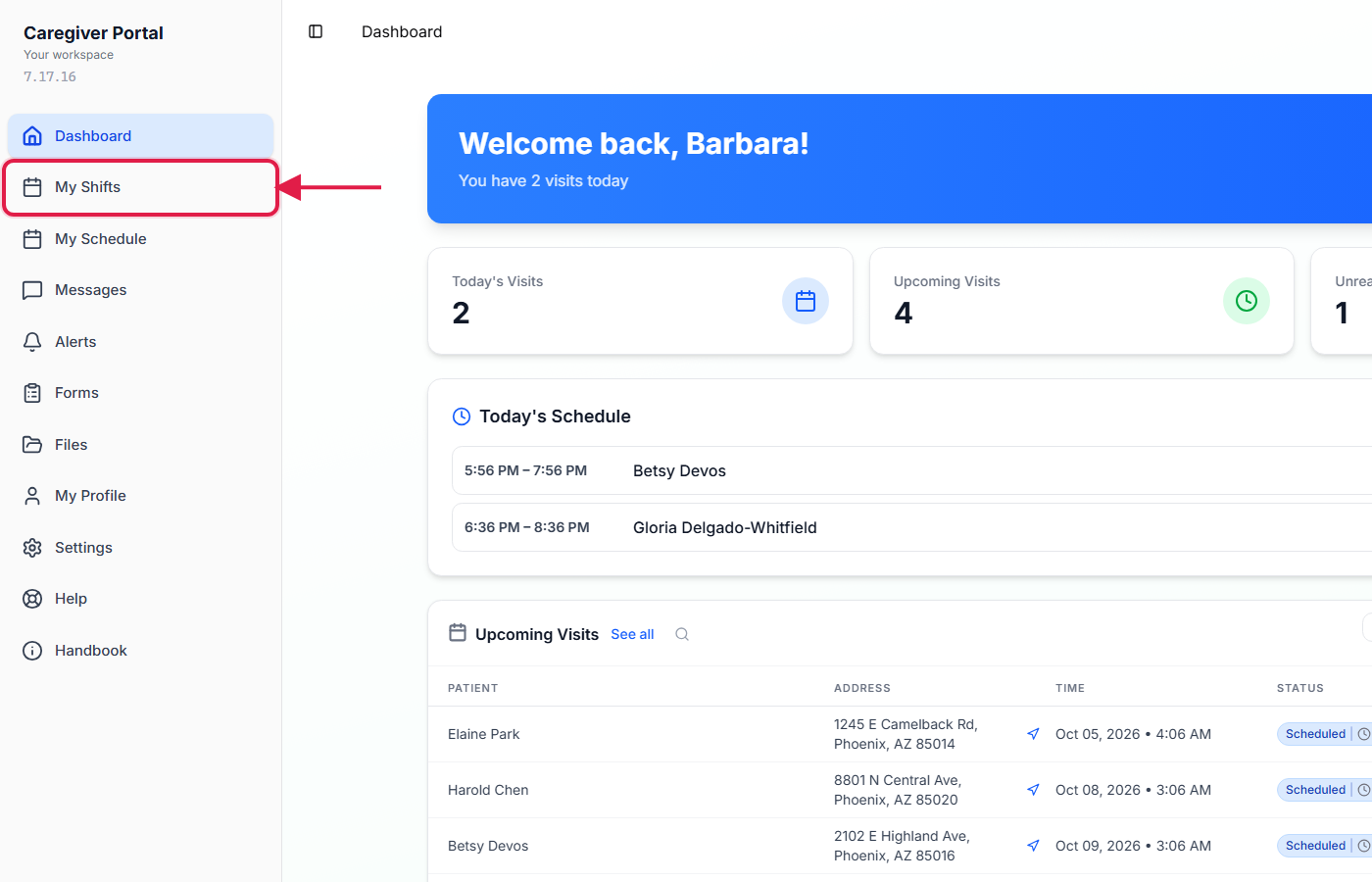Click calendar icon in Today's Visits card

(x=806, y=301)
